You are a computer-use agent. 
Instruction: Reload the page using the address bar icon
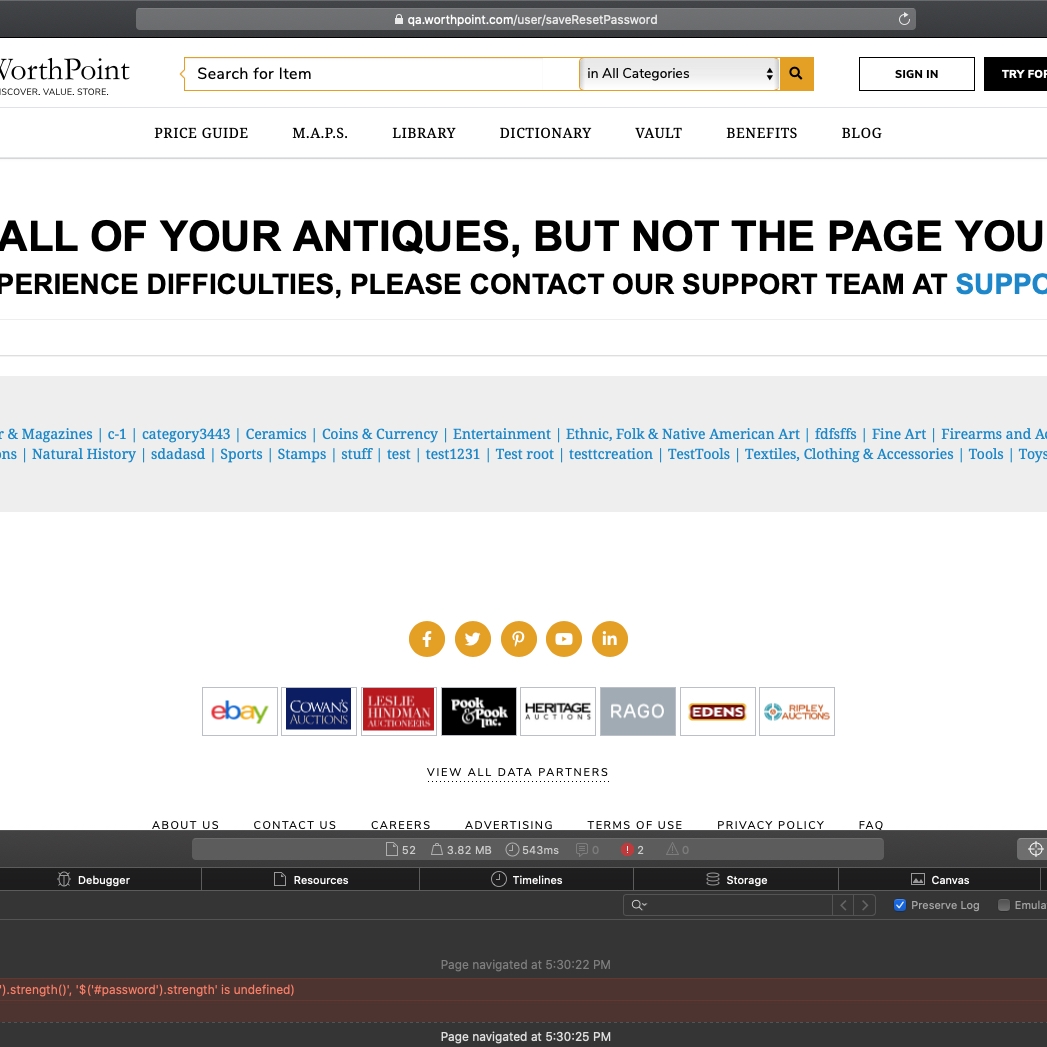coord(904,19)
